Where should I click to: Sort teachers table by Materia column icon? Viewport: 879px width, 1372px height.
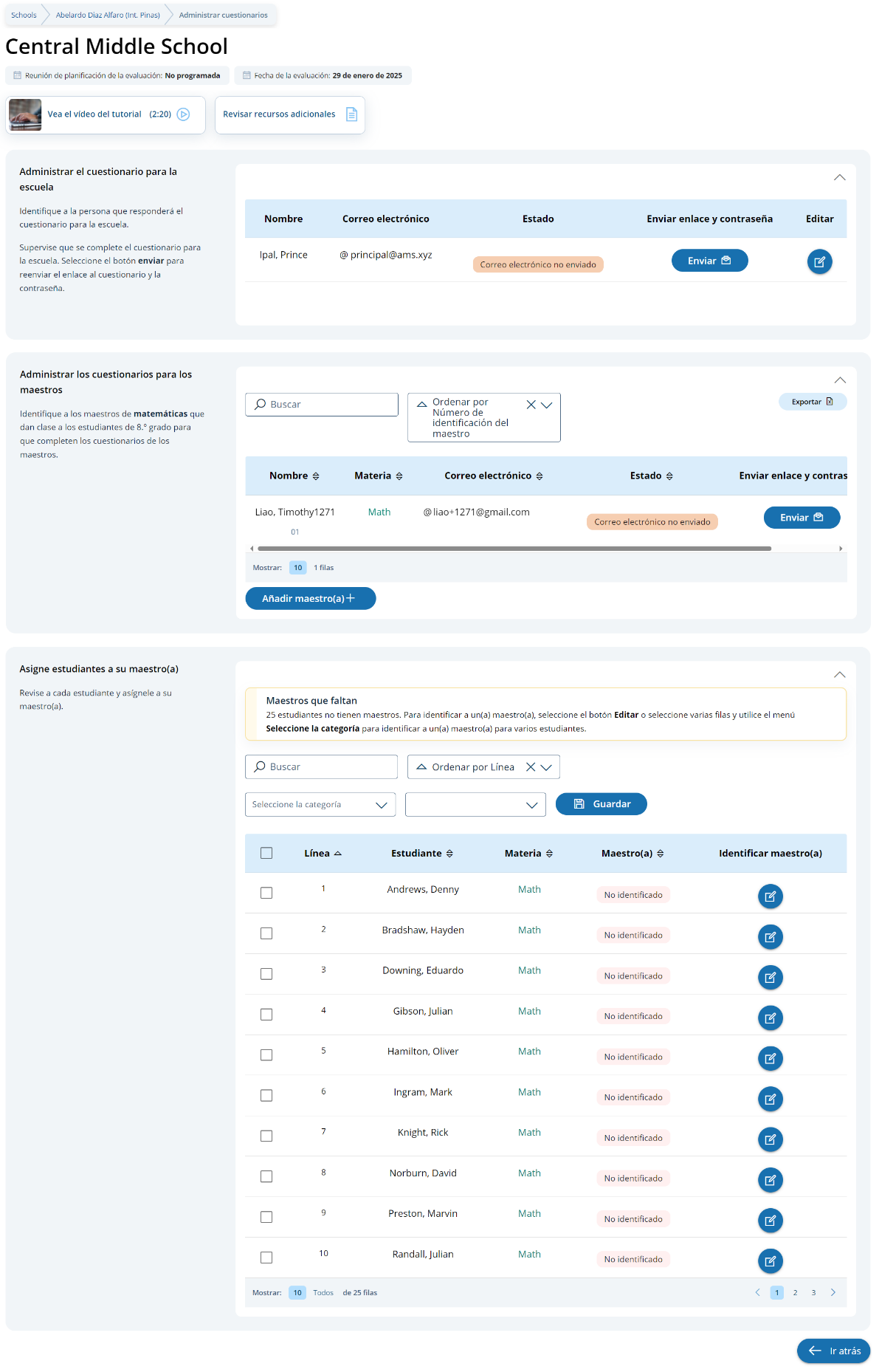click(x=399, y=476)
